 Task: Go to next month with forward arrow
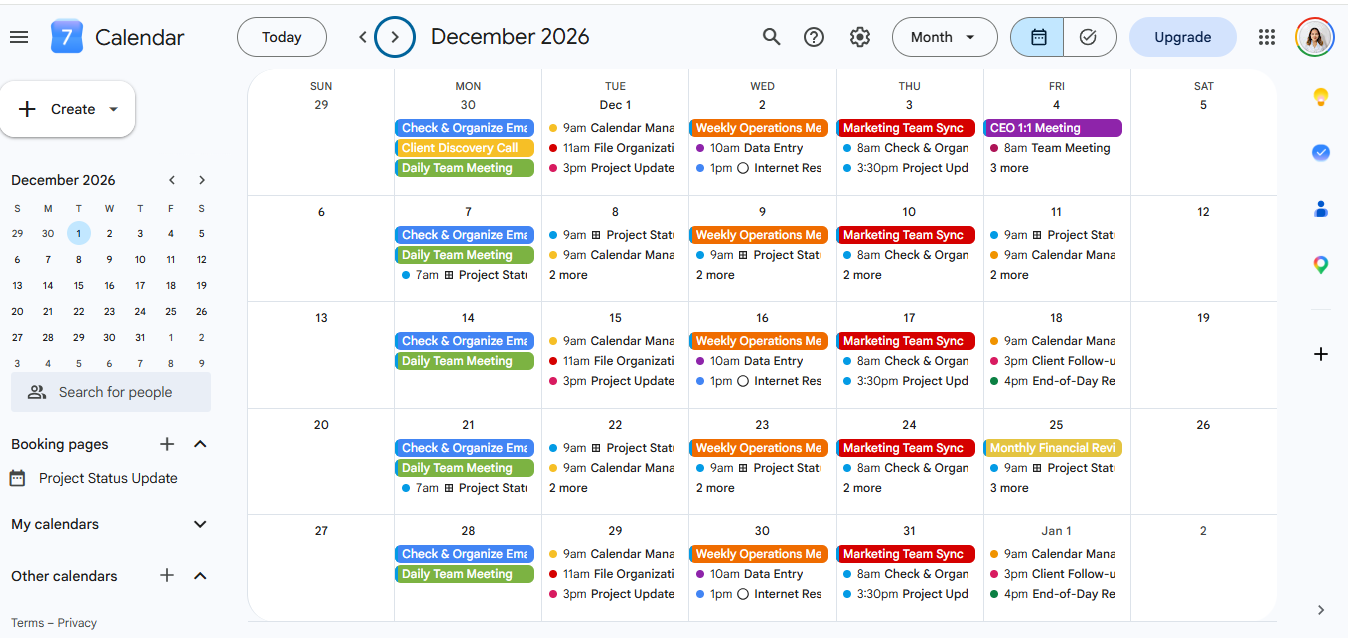pyautogui.click(x=395, y=37)
